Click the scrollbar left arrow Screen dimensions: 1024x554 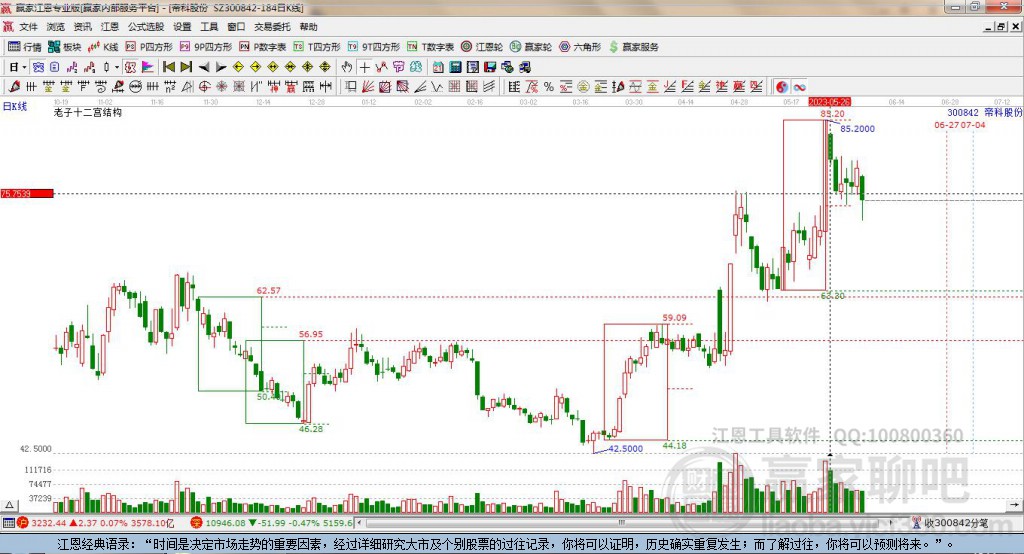pyautogui.click(x=360, y=523)
